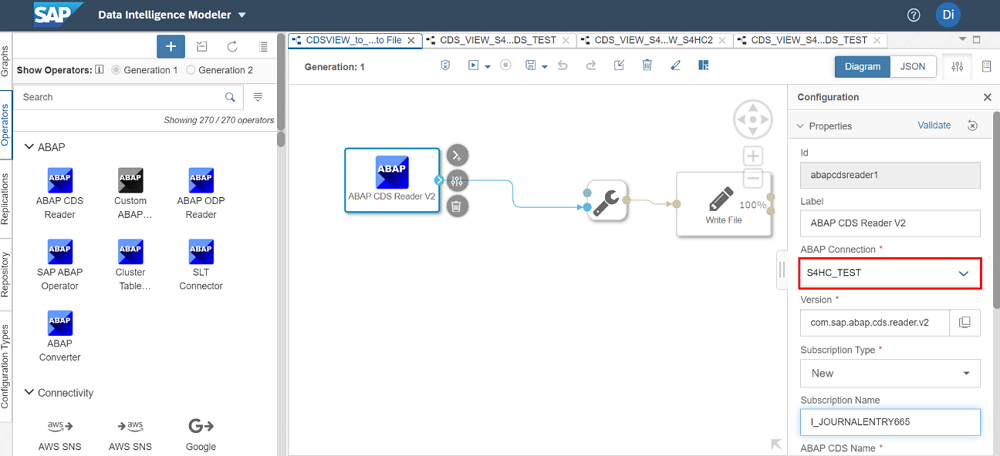The height and width of the screenshot is (456, 1000).
Task: Click the SAP logo
Action: tap(59, 14)
